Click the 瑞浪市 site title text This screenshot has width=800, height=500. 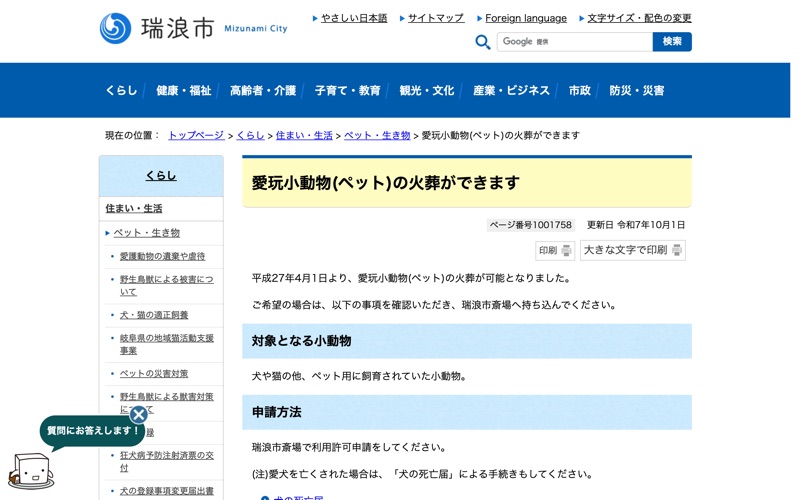click(177, 28)
